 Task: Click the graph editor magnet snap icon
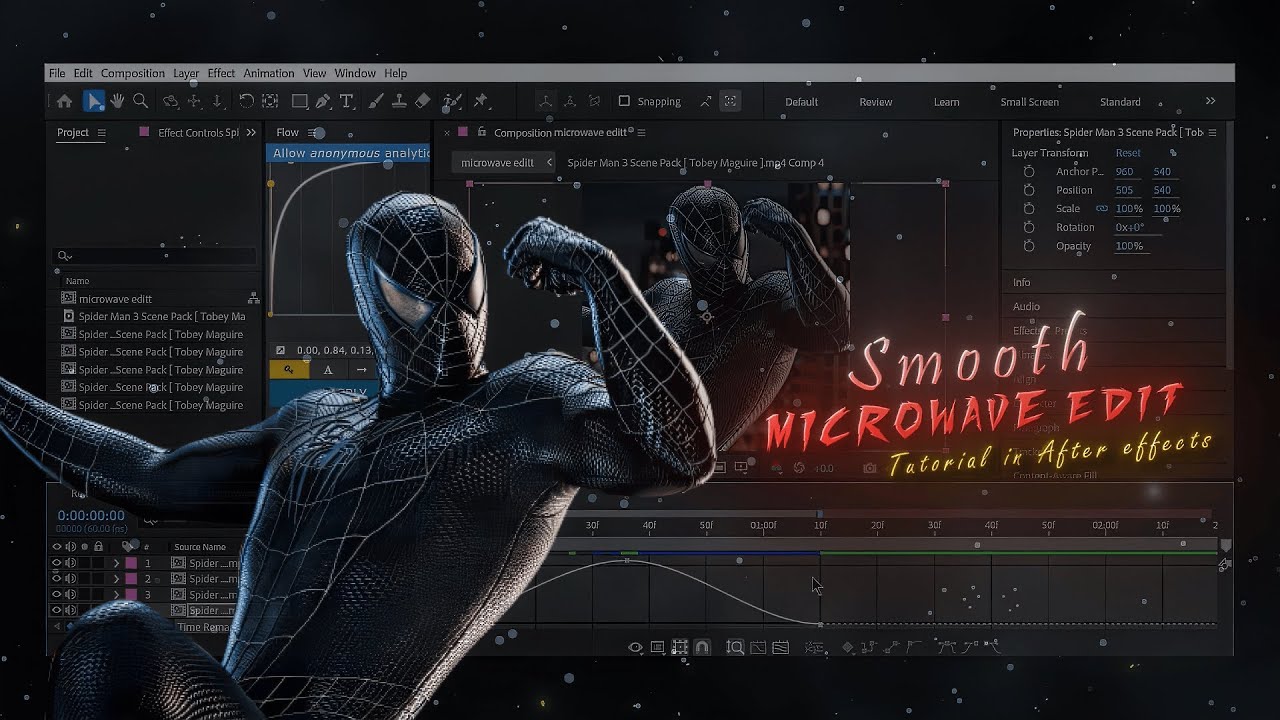point(703,647)
